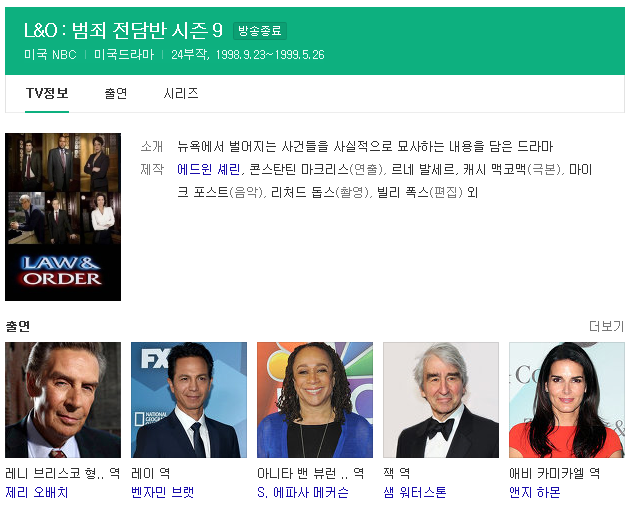Viewport: 632px width, 520px height.
Task: Click the role text 아니타 밴 뷰런 .. 역
Action: pos(310,473)
